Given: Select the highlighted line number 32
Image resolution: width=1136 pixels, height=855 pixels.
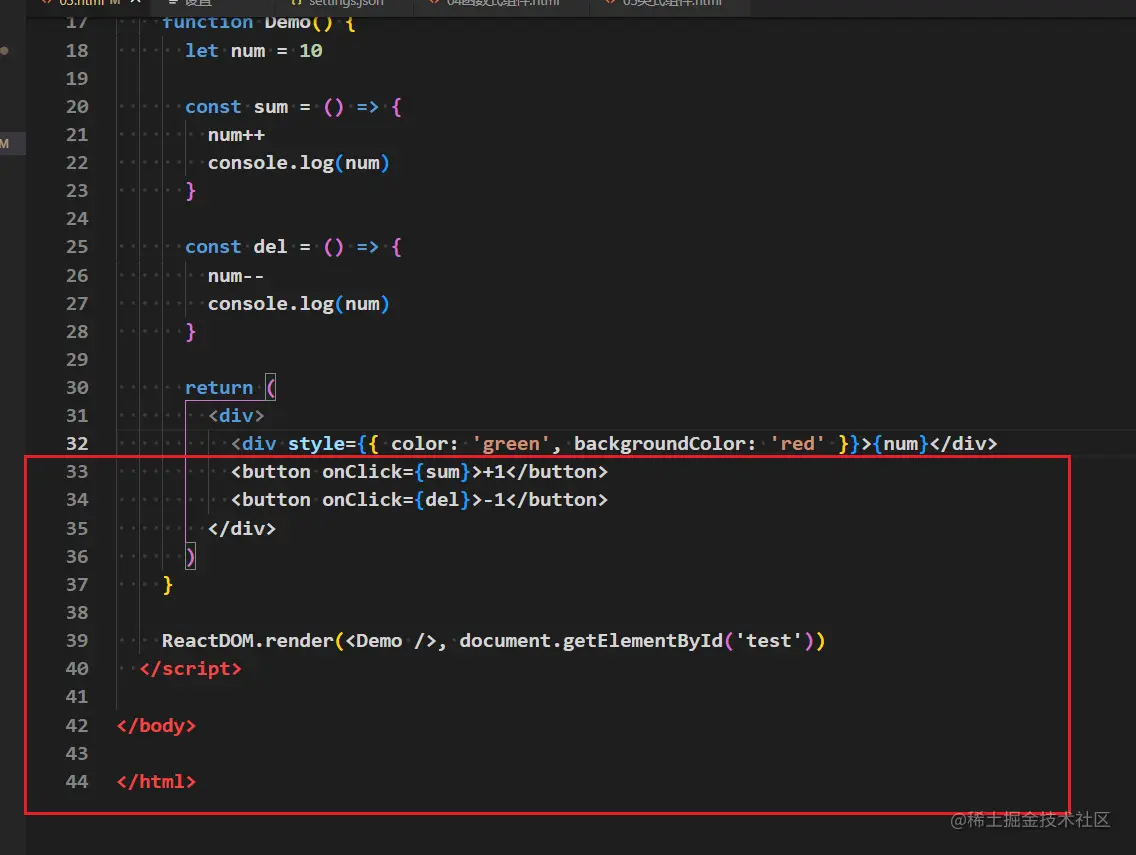Looking at the screenshot, I should coord(77,443).
